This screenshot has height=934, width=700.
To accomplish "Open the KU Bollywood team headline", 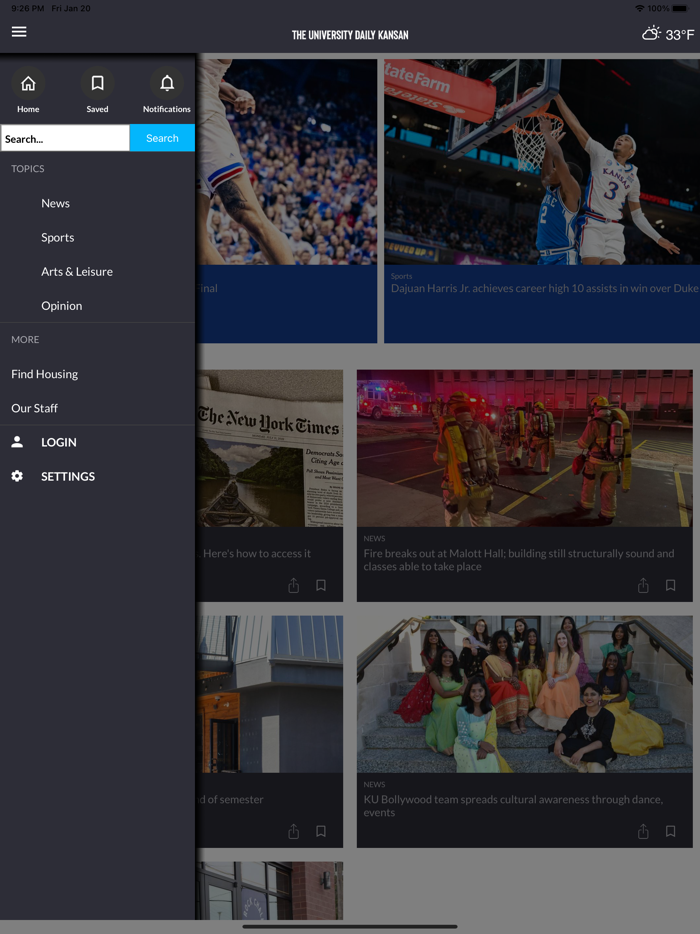I will (x=513, y=806).
